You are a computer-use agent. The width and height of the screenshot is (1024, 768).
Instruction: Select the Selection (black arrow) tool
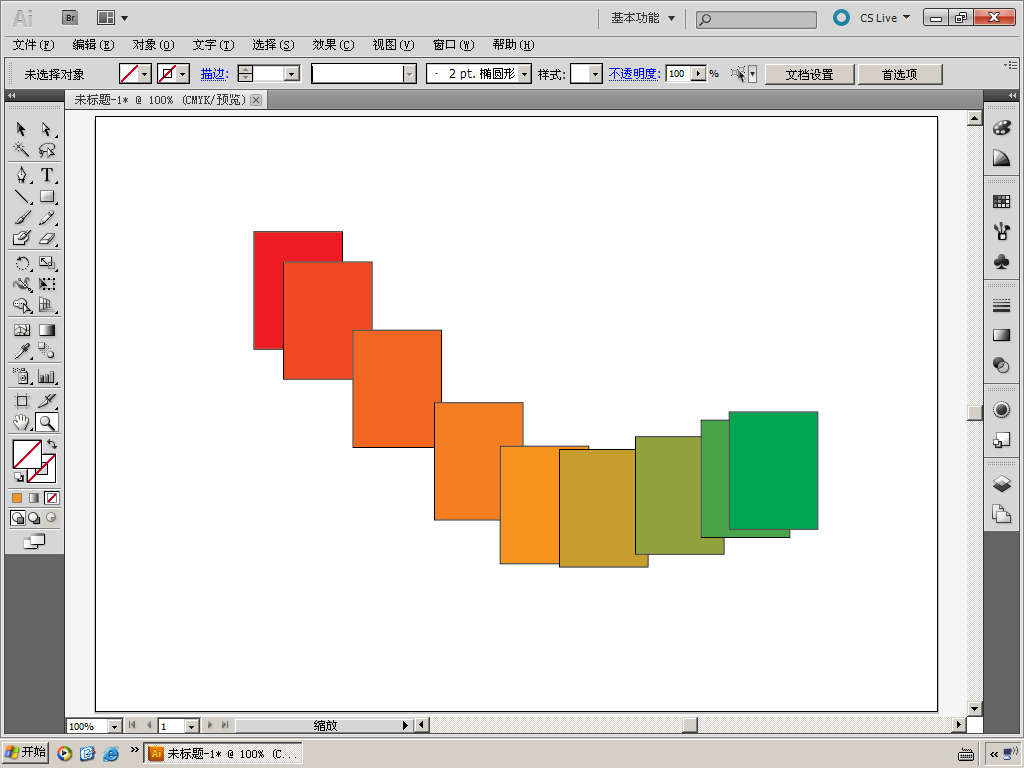tap(21, 129)
